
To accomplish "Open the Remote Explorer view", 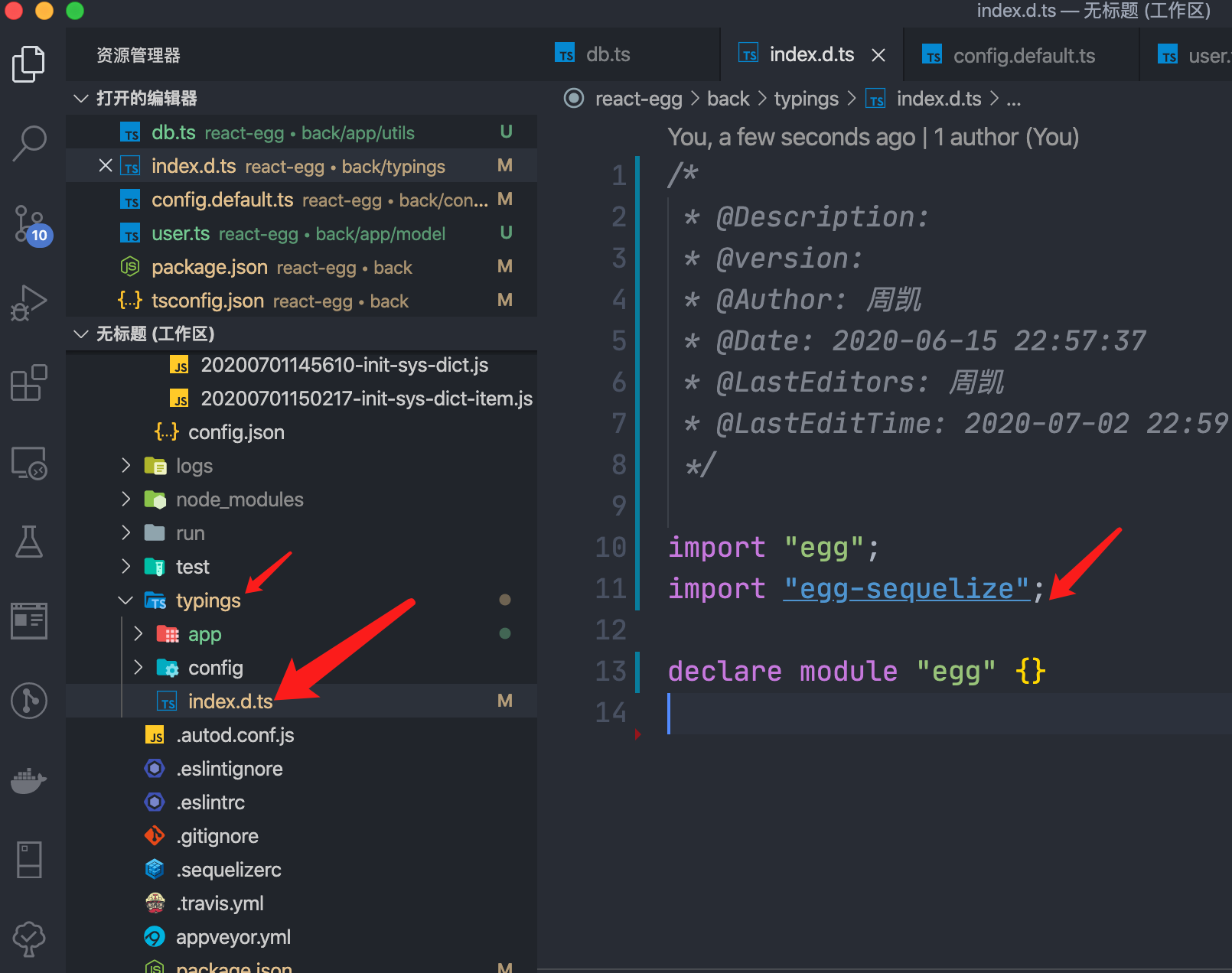I will point(29,463).
